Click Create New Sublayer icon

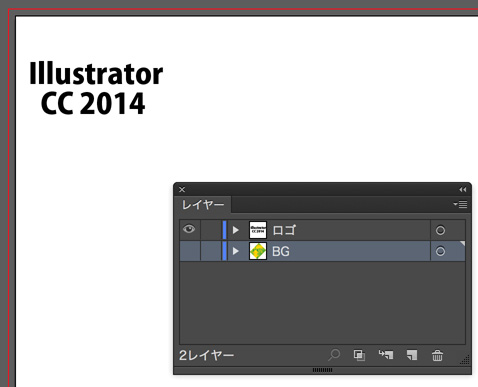[x=386, y=355]
